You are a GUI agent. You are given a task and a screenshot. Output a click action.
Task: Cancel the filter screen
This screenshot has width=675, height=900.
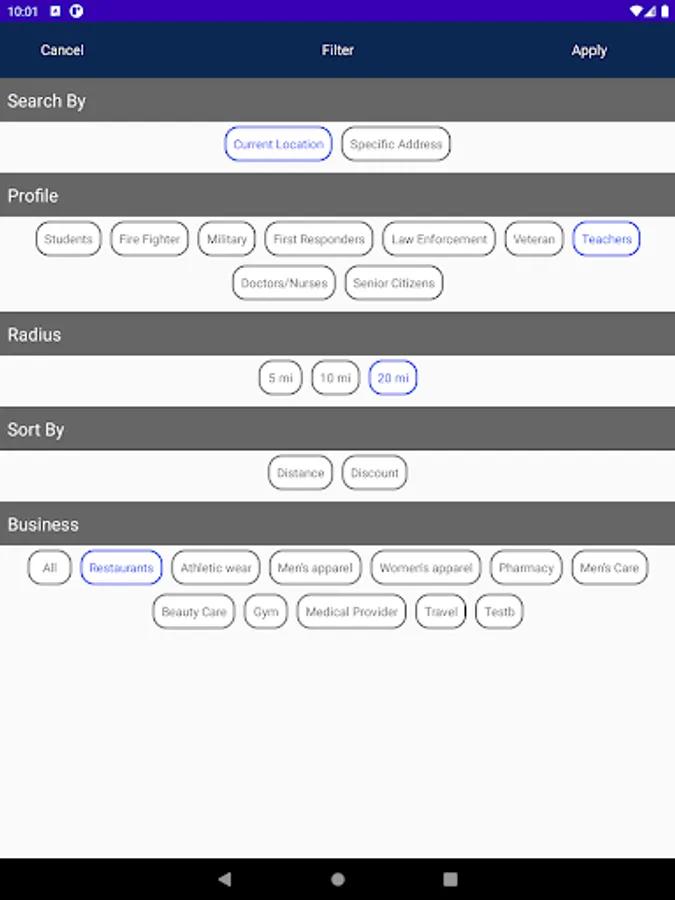pos(62,50)
